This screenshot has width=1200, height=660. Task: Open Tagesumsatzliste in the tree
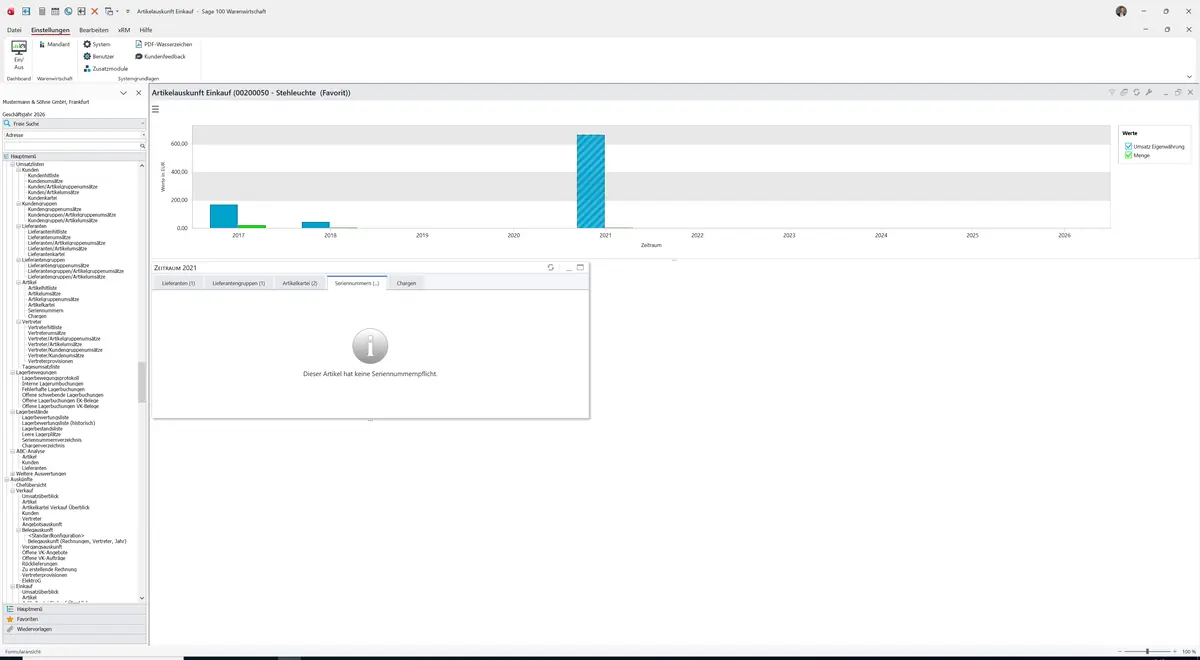(40, 367)
